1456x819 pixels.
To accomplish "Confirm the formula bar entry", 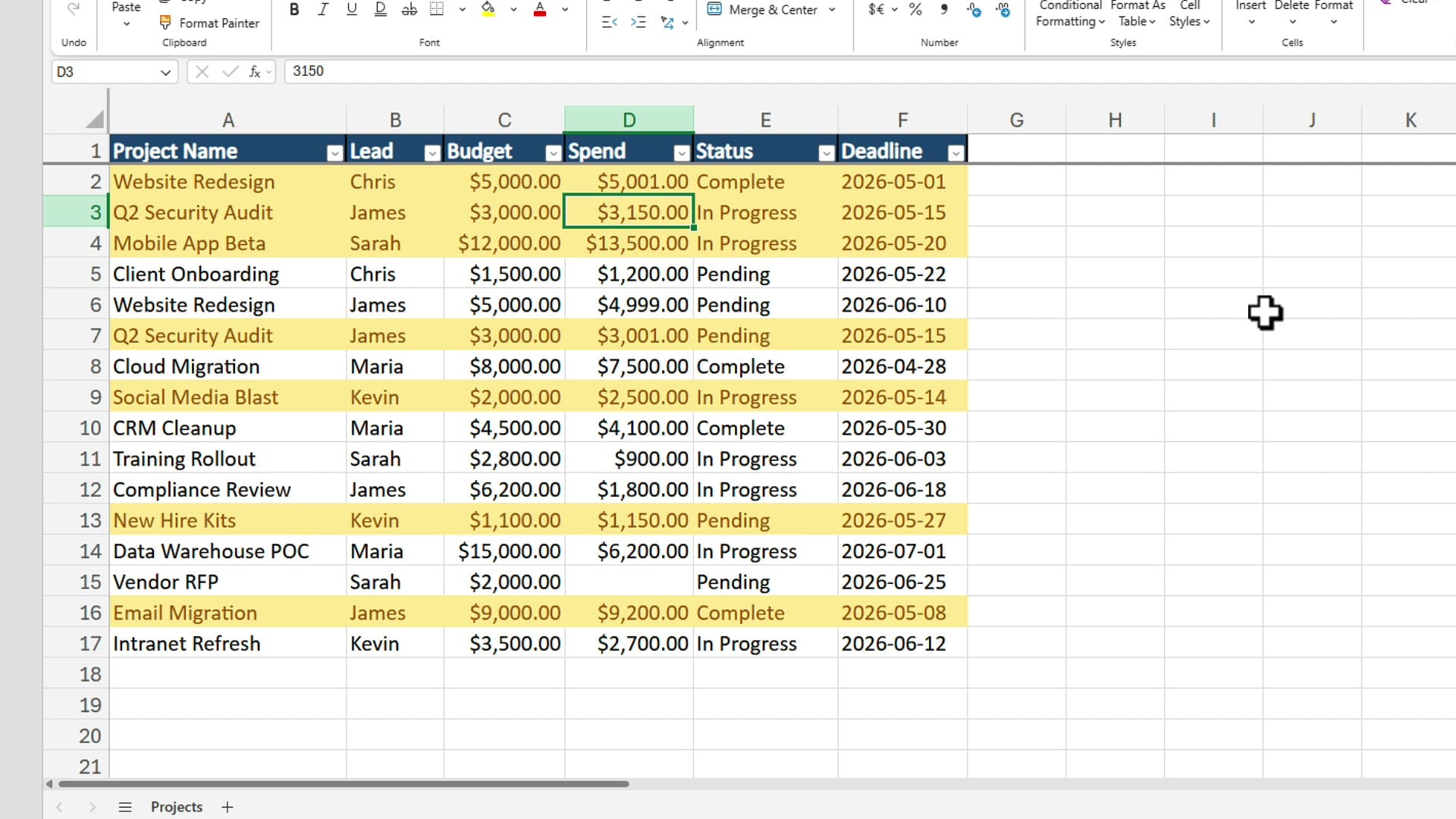I will click(230, 71).
